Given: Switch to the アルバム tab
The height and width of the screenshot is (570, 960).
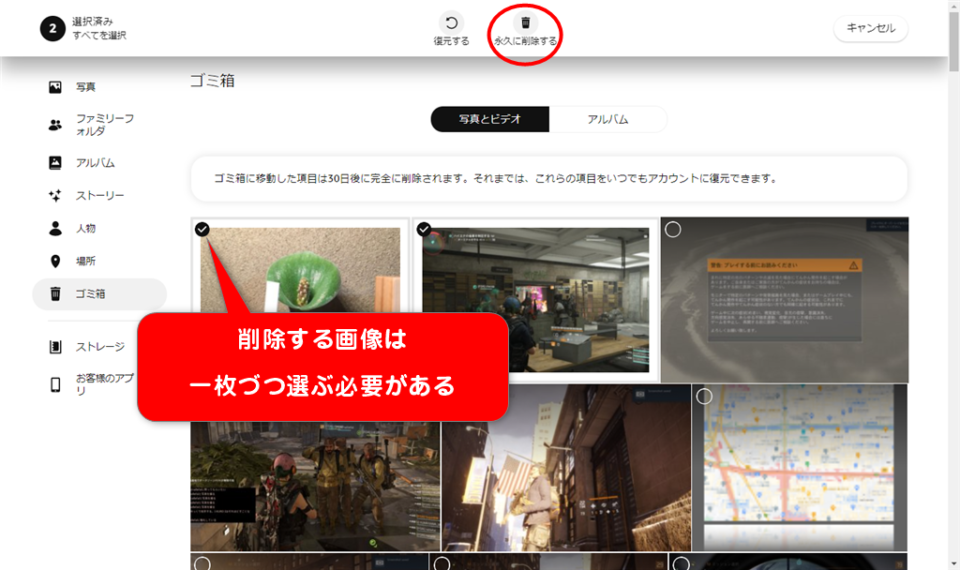Looking at the screenshot, I should [x=608, y=119].
